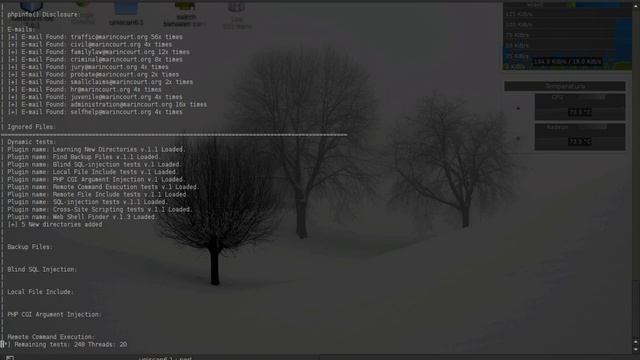Click the traffic@marincourt.org email line
Viewport: 640px width, 360px height.
(95, 37)
